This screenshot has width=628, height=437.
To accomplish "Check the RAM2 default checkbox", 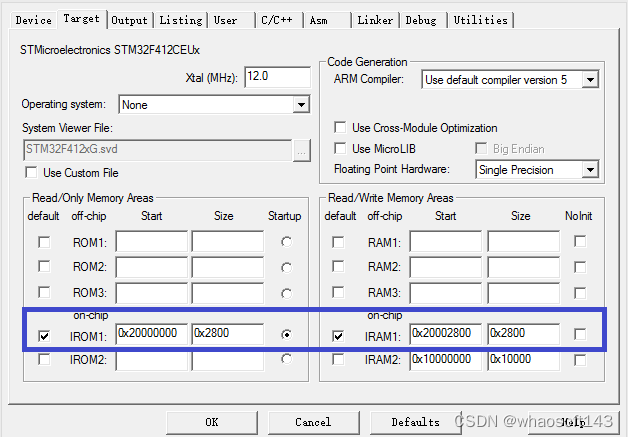I will click(x=338, y=267).
